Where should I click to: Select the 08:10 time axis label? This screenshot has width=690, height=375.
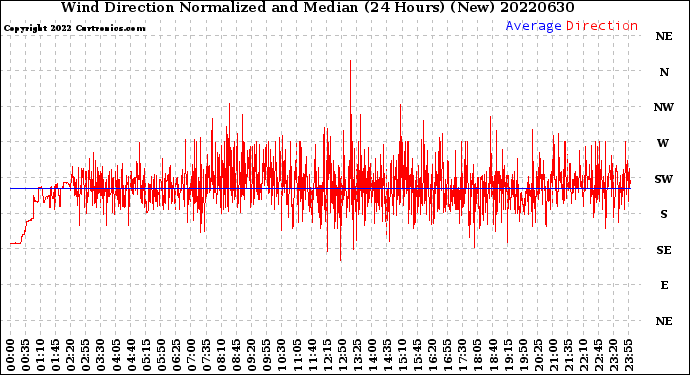[x=221, y=355]
